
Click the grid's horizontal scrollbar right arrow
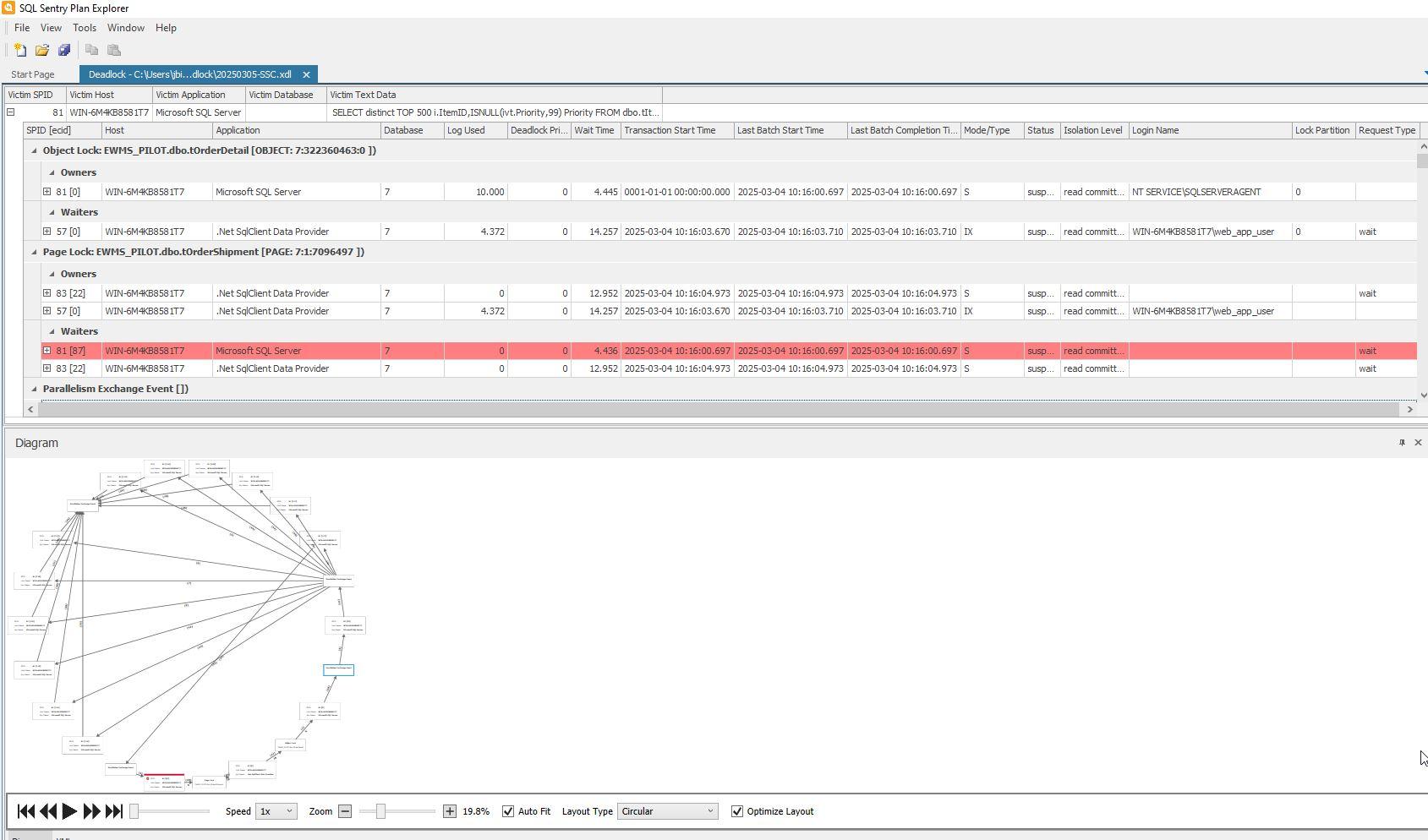(x=1409, y=409)
